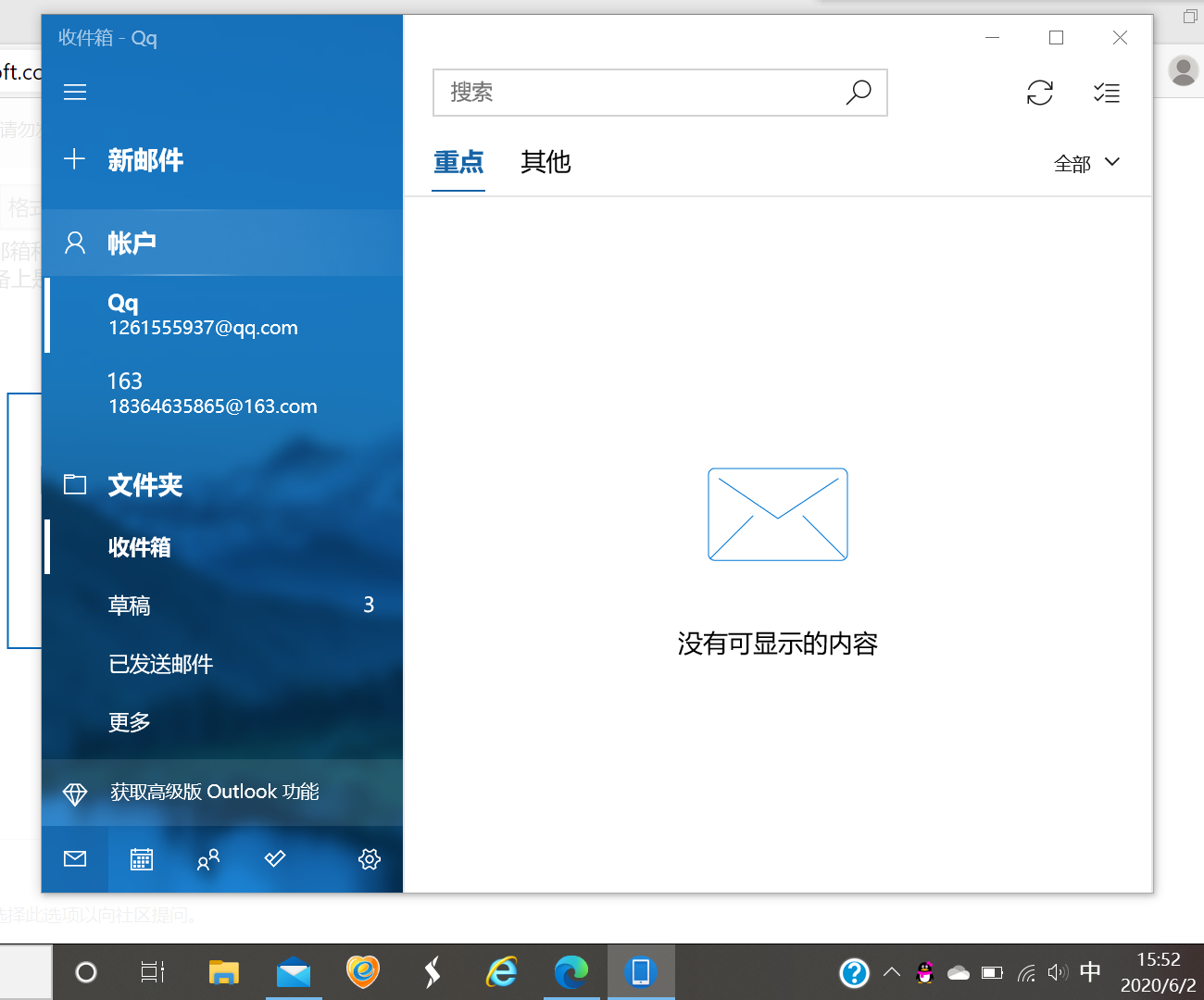Open network Wi-Fi tray icon
Viewport: 1204px width, 1000px height.
[1026, 973]
